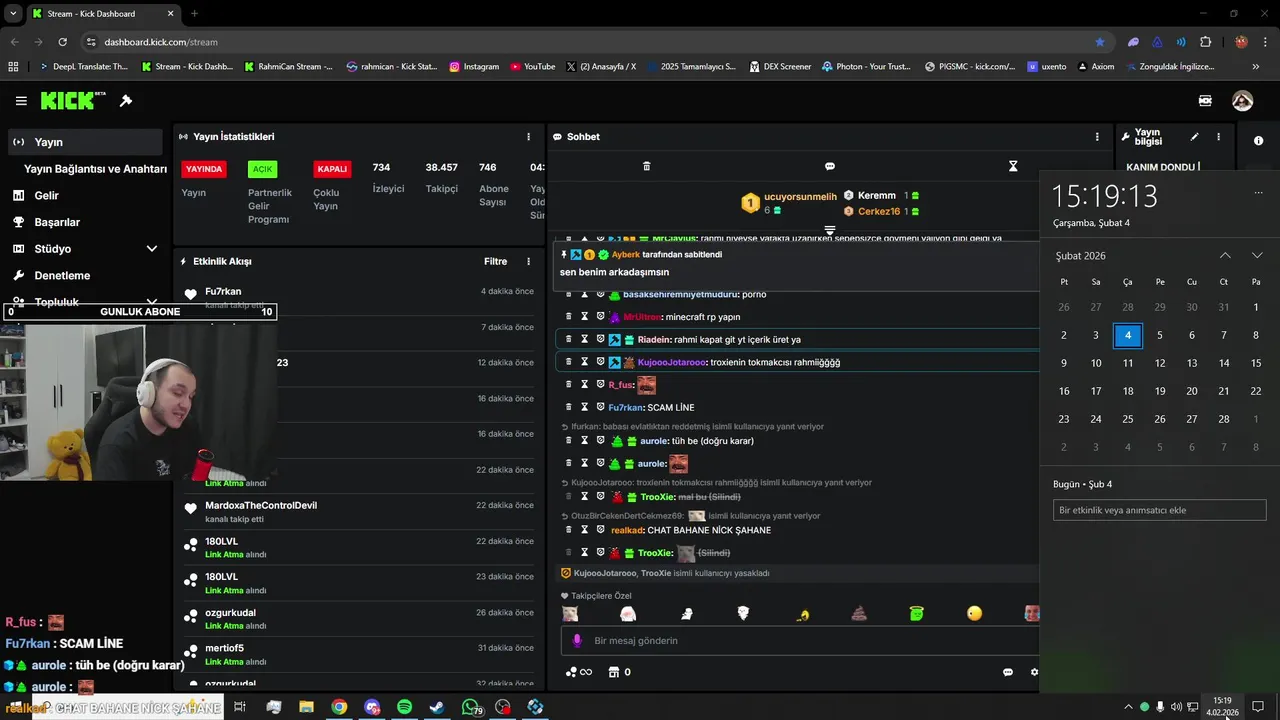1280x720 pixels.
Task: Open Steam from the taskbar
Action: click(x=437, y=707)
